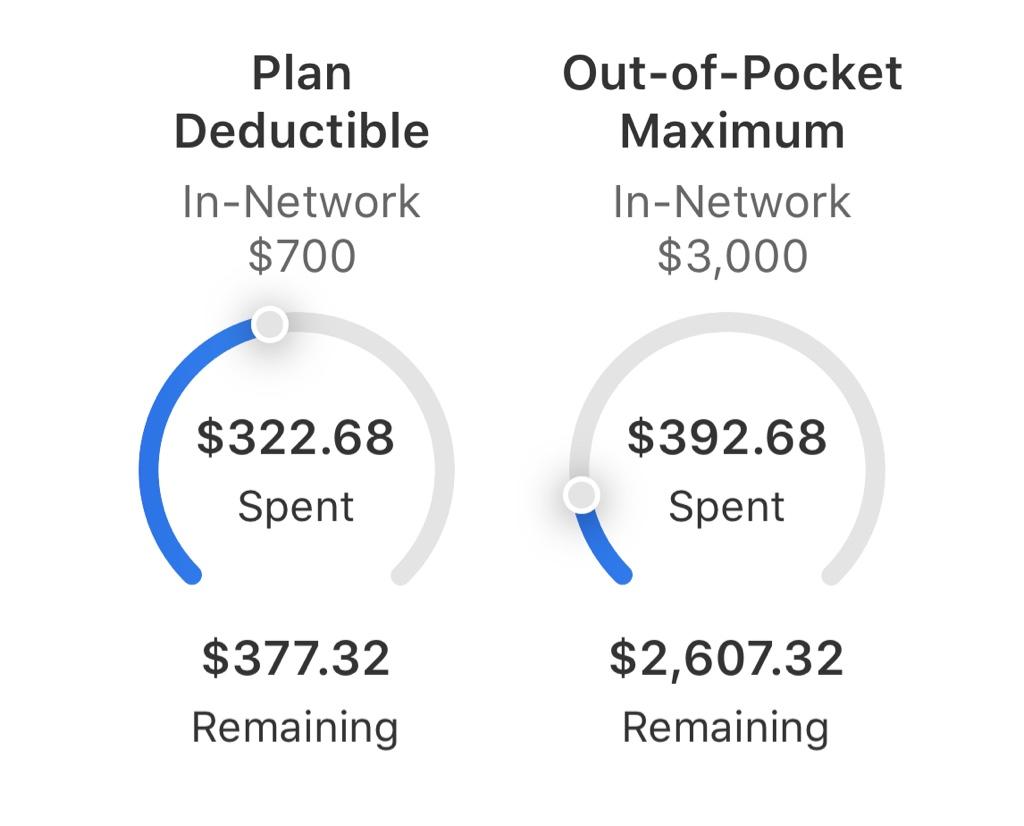Select In-Network label under Out-of-Pocket Maximum
Viewport: 1024px width, 826px height.
click(x=732, y=202)
